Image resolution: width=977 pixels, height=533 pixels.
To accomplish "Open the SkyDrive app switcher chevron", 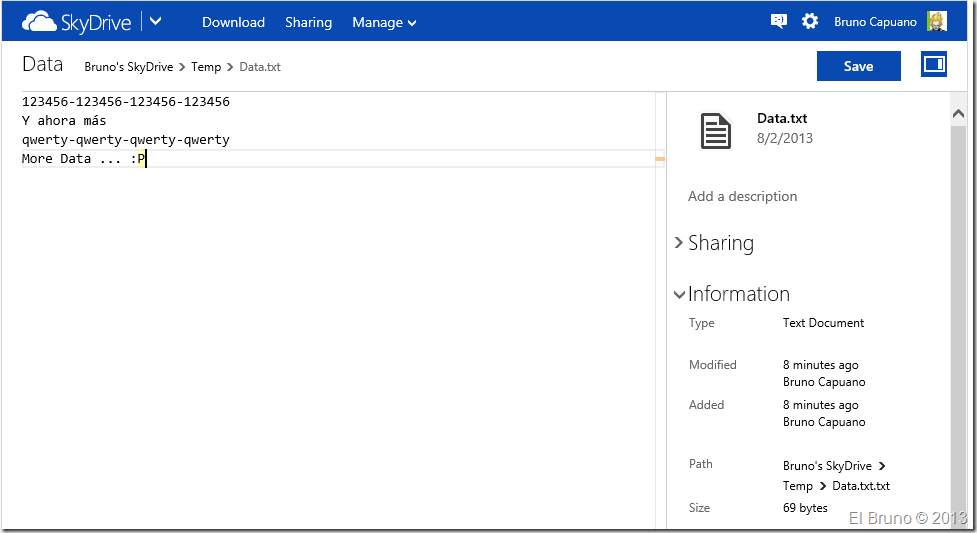I will [155, 22].
